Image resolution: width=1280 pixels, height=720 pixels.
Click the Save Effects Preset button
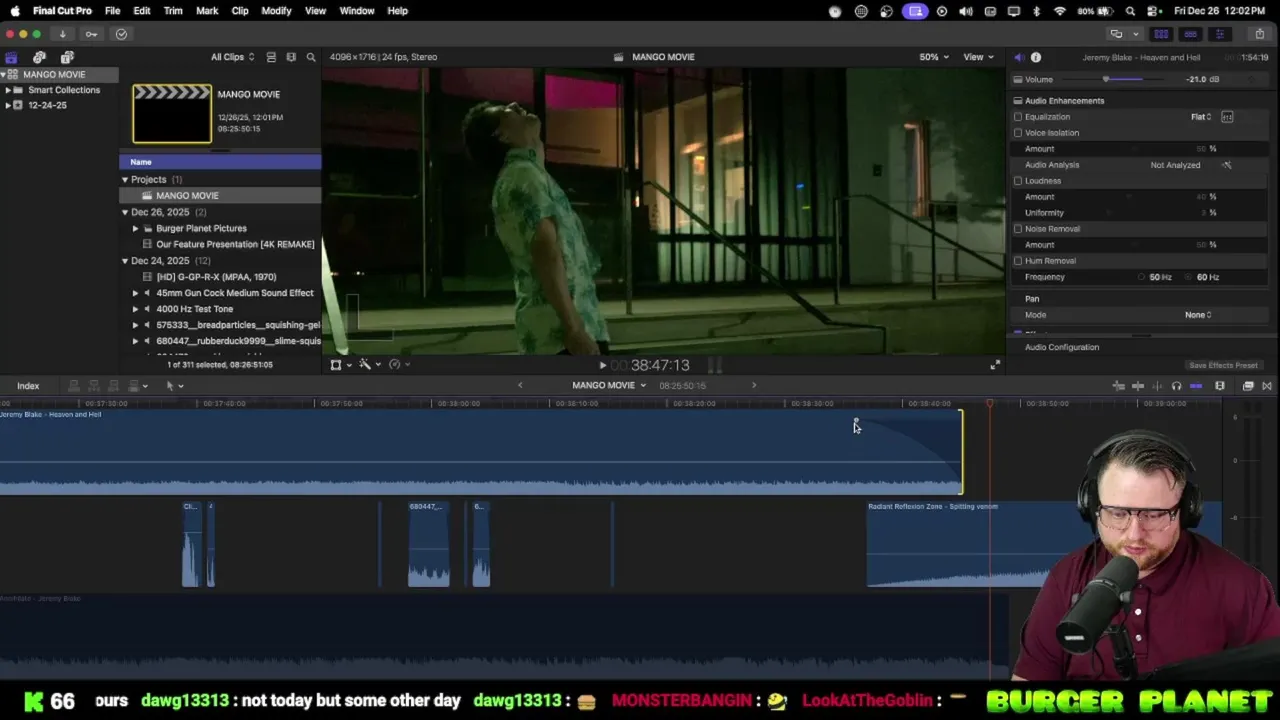[x=1223, y=365]
